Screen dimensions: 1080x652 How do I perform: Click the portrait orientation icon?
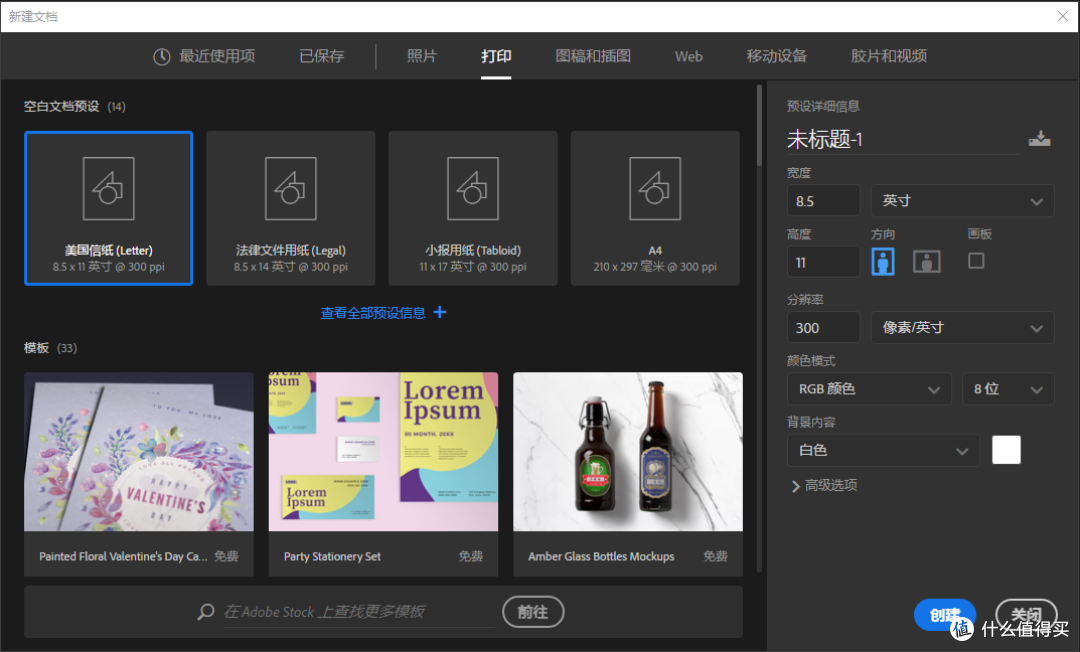[882, 260]
